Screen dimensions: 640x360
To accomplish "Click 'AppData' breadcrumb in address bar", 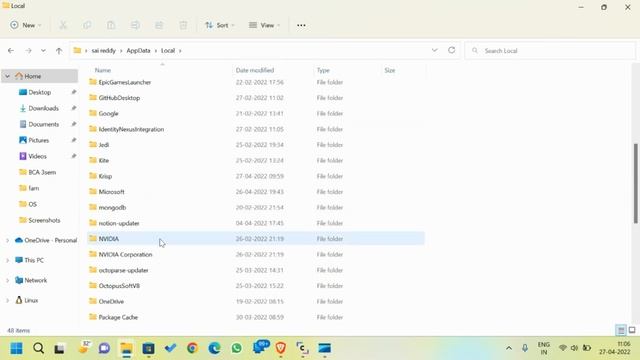I will (138, 51).
